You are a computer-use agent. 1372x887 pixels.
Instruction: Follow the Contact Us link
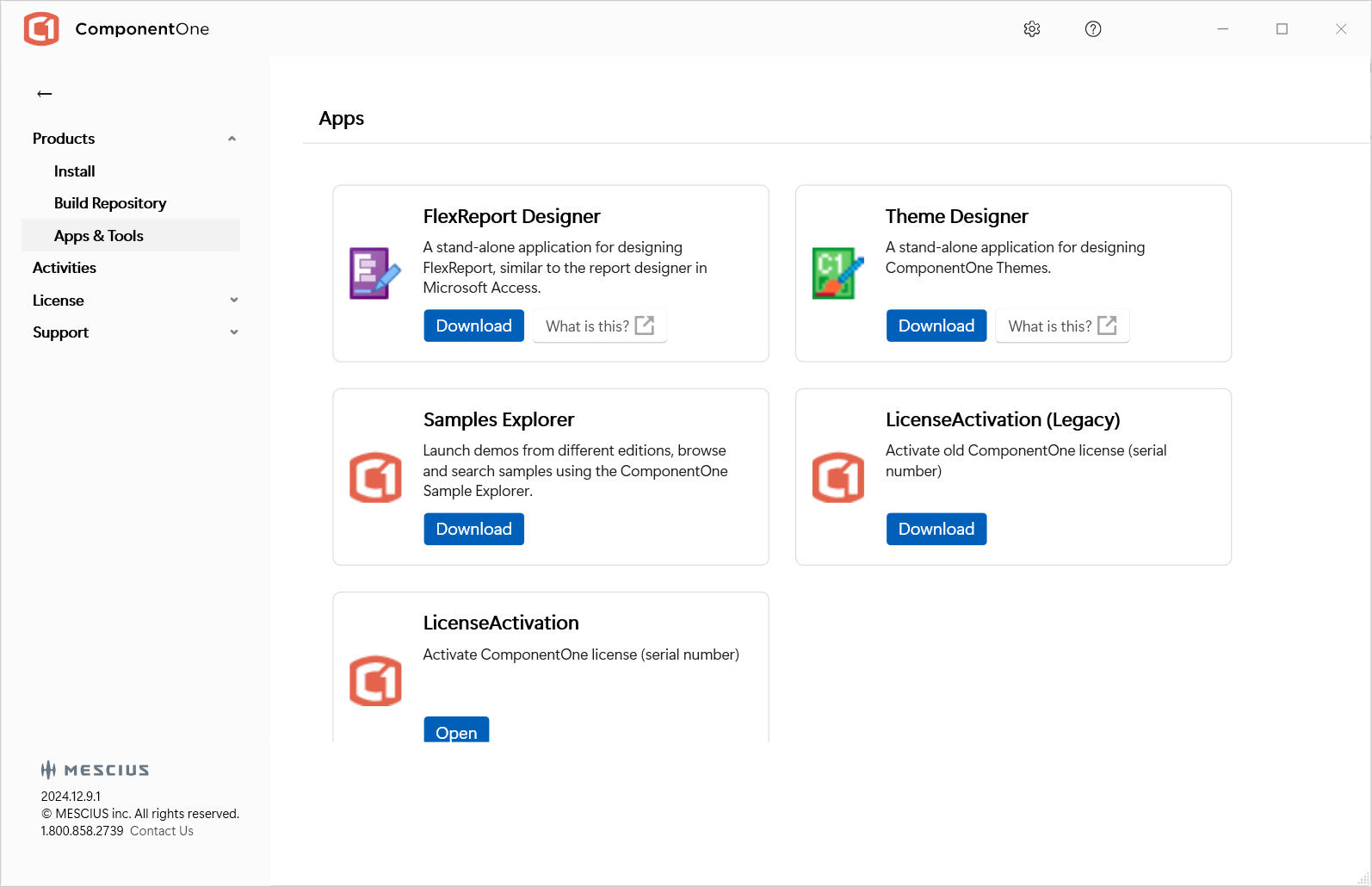[161, 831]
